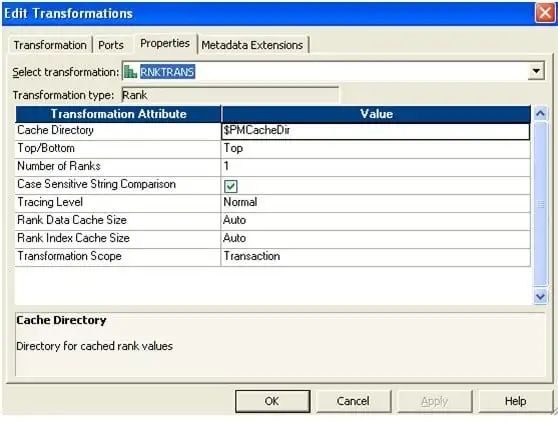This screenshot has width=558, height=422.
Task: Switch to the Transformation tab
Action: (x=50, y=45)
